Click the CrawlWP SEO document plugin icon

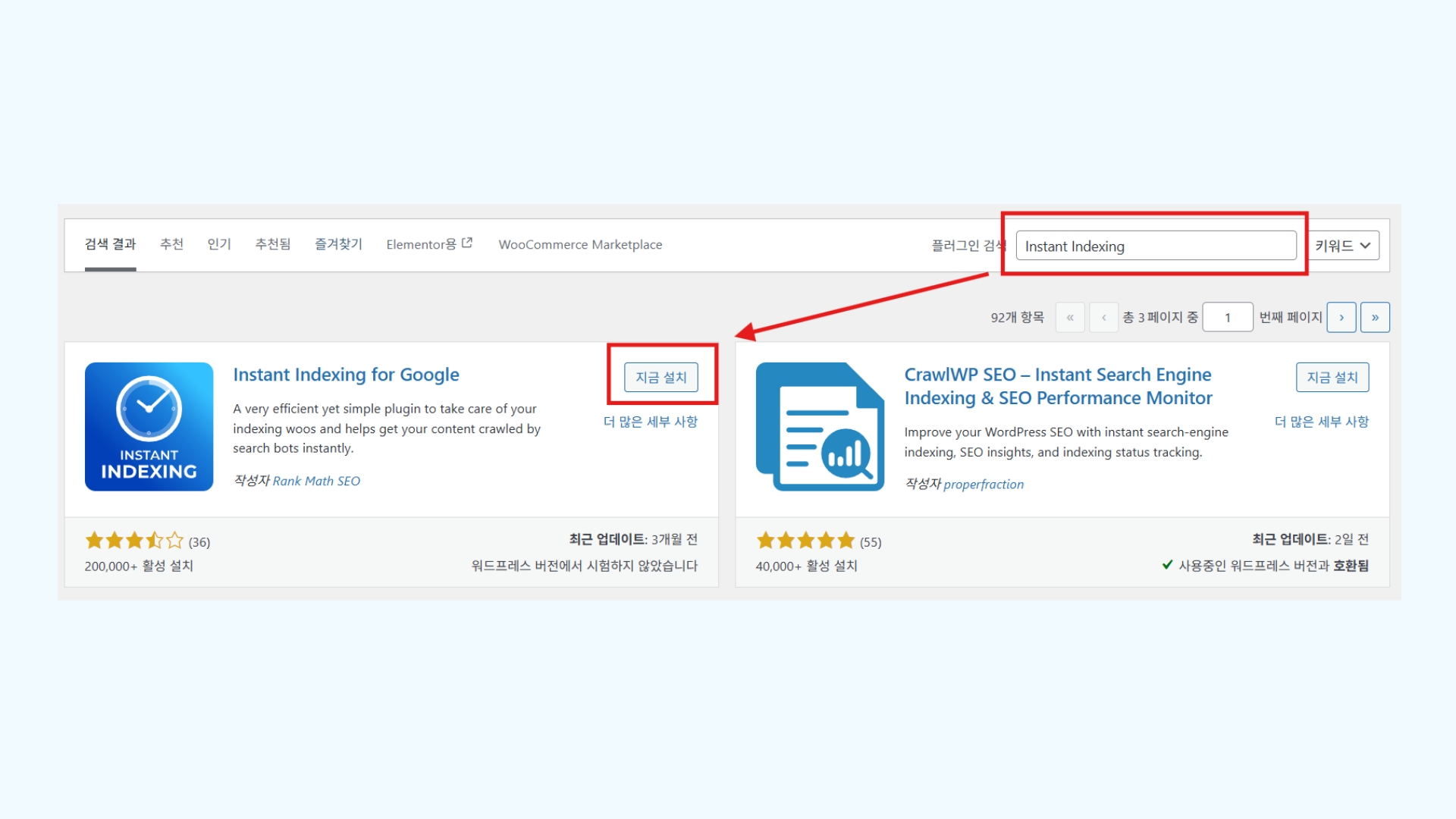pyautogui.click(x=820, y=426)
